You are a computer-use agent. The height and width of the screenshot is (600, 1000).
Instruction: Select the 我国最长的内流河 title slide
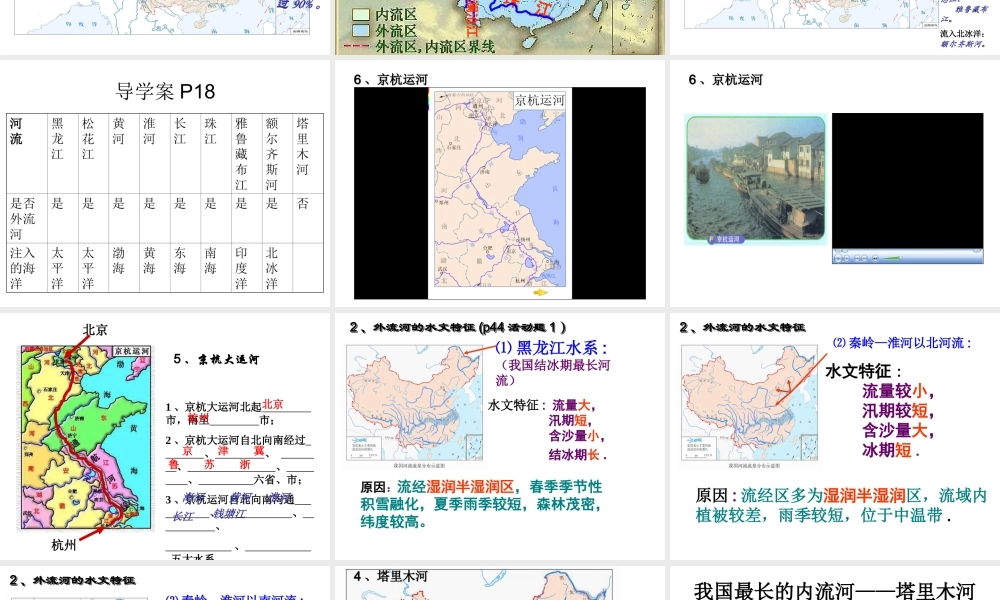835,583
